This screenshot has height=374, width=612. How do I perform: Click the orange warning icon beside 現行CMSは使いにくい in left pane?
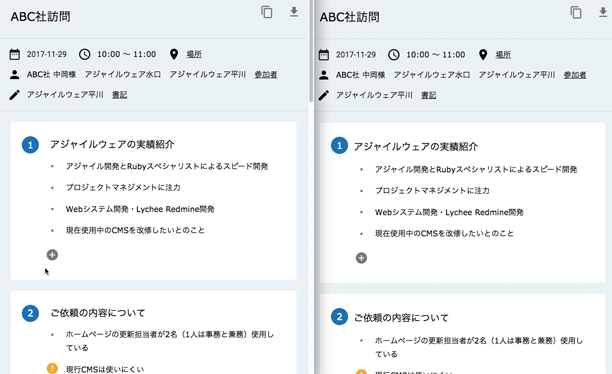(x=52, y=368)
